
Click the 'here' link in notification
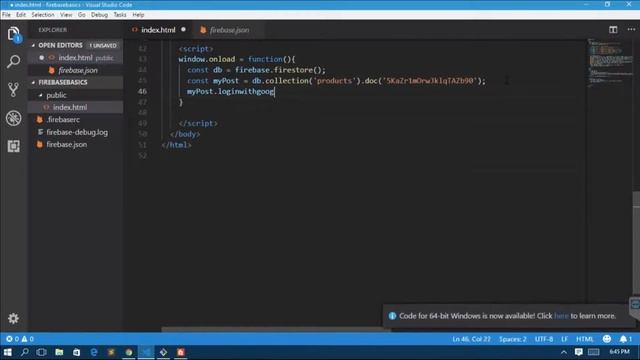[x=561, y=316]
